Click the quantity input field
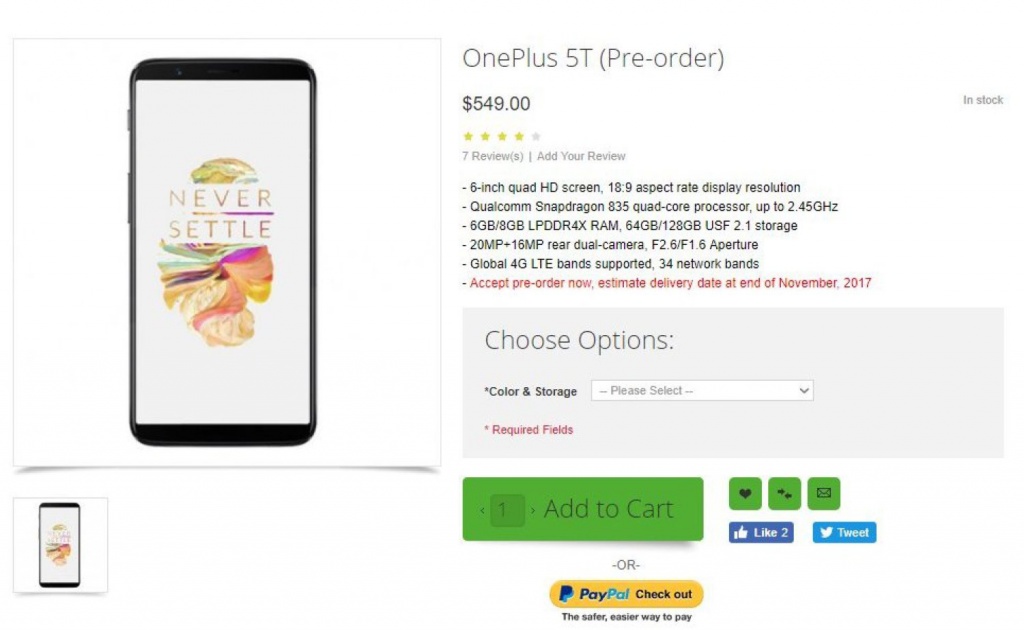The image size is (1024, 630). (x=507, y=510)
